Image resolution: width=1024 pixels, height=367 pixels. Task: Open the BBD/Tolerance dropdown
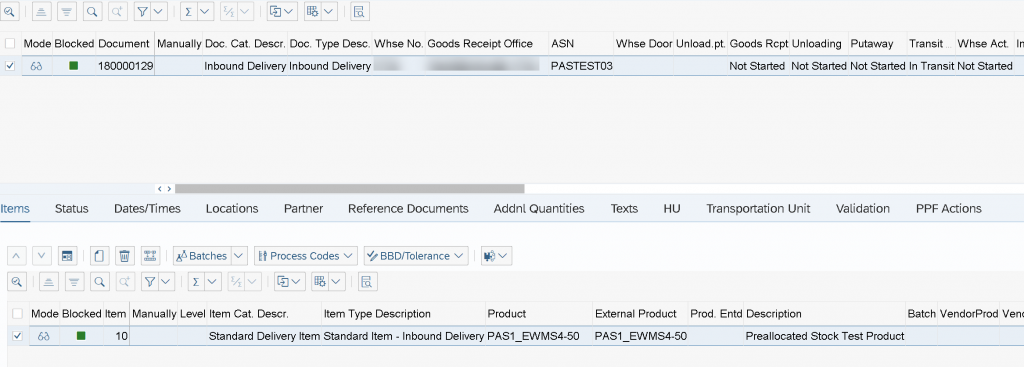416,256
